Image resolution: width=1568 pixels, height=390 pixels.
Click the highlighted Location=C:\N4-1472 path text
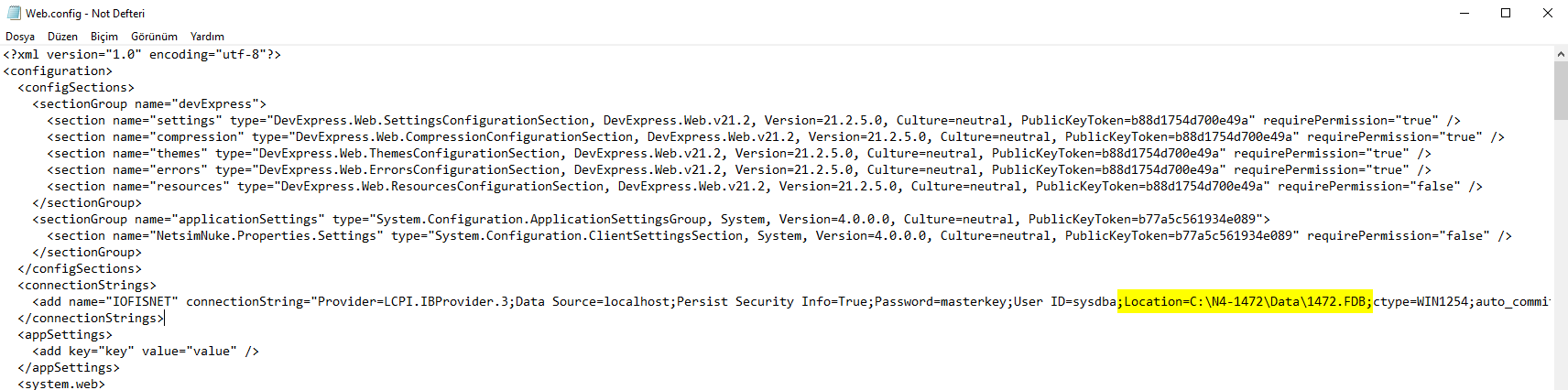click(x=1245, y=301)
